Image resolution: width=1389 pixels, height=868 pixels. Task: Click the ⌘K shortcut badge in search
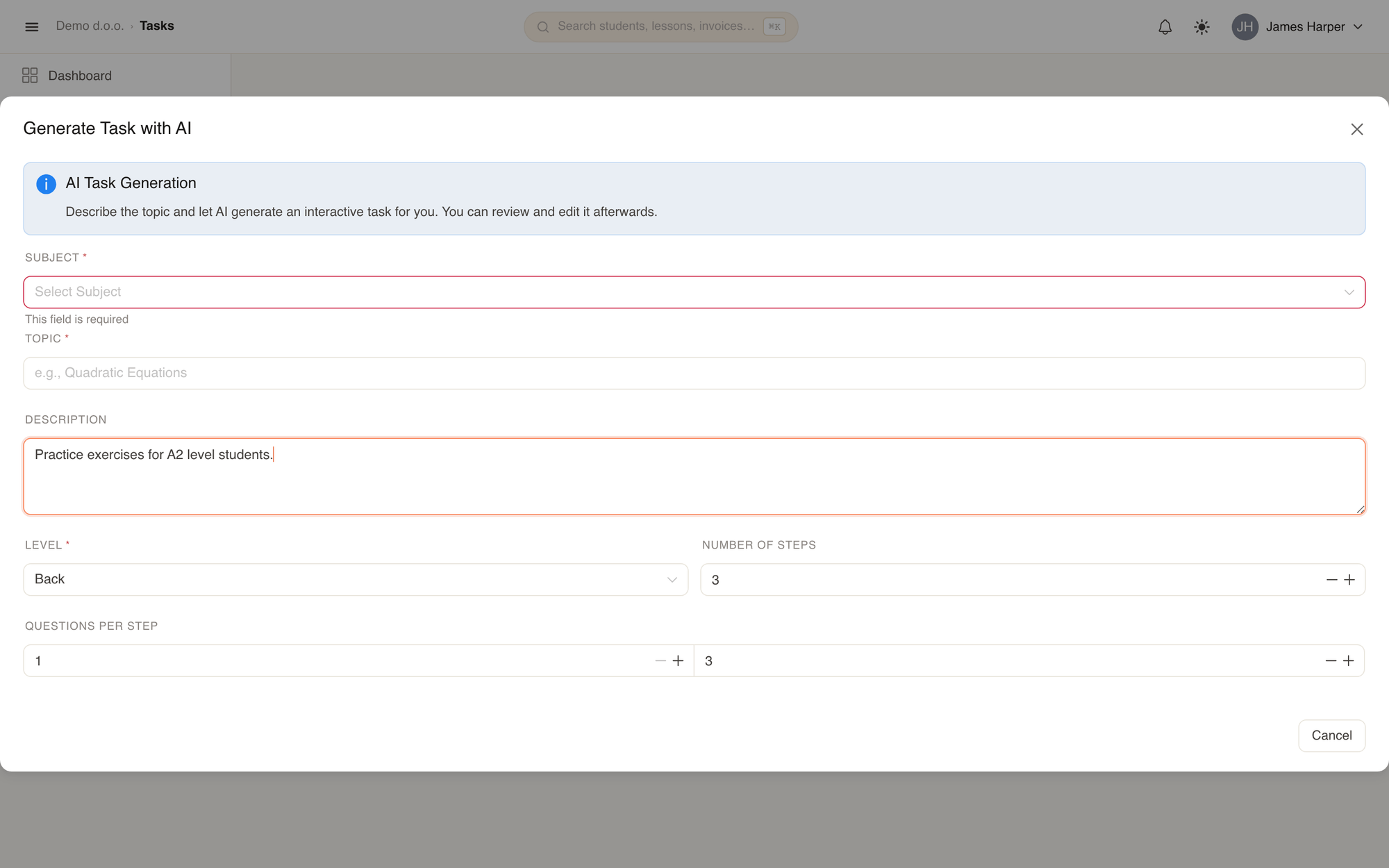774,26
